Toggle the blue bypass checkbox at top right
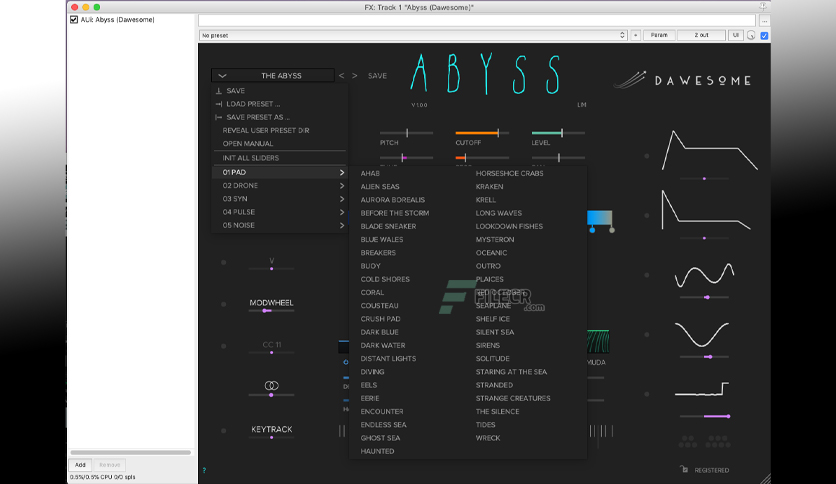The image size is (836, 484). point(764,35)
